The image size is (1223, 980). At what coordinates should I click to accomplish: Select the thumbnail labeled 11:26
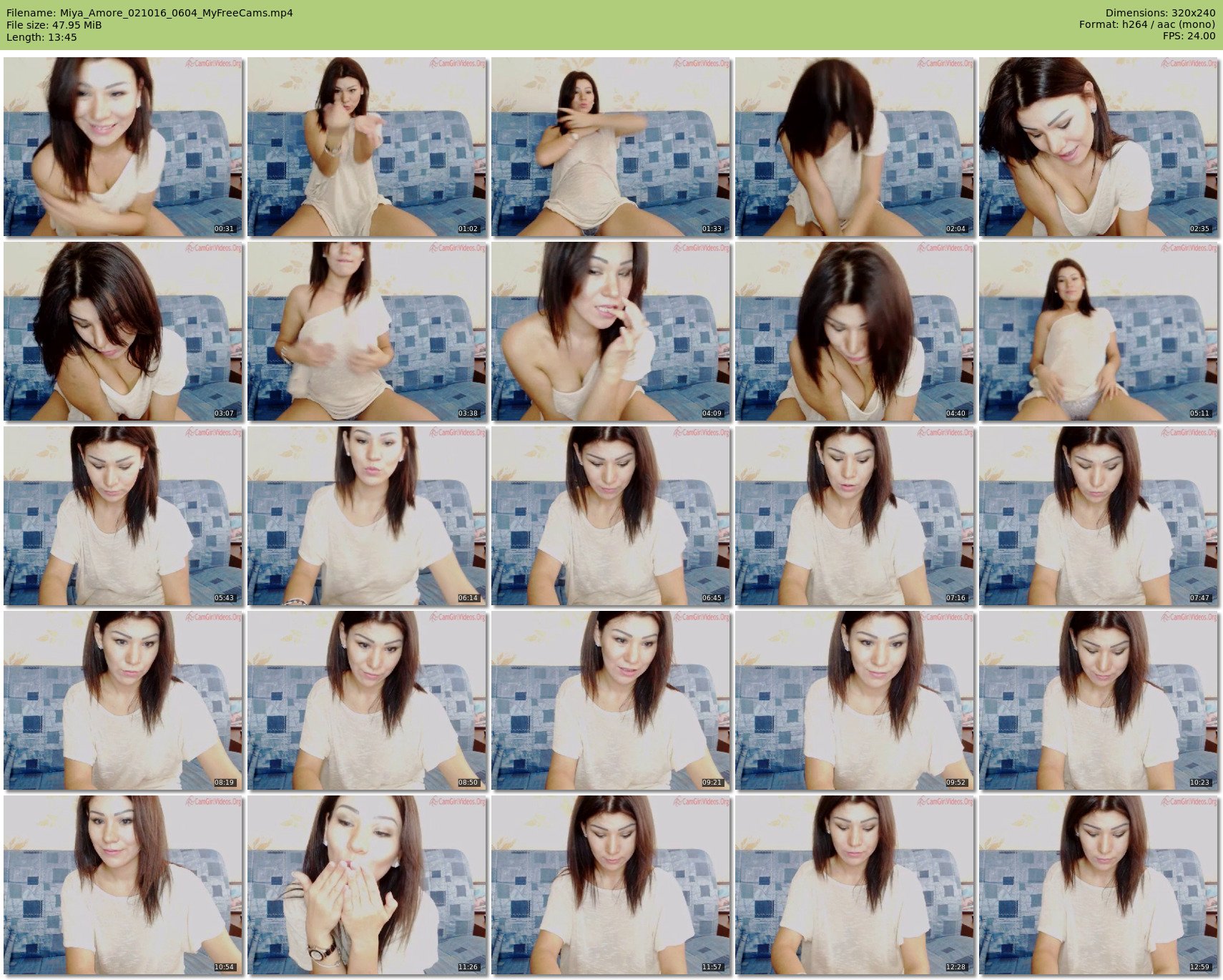click(x=367, y=885)
